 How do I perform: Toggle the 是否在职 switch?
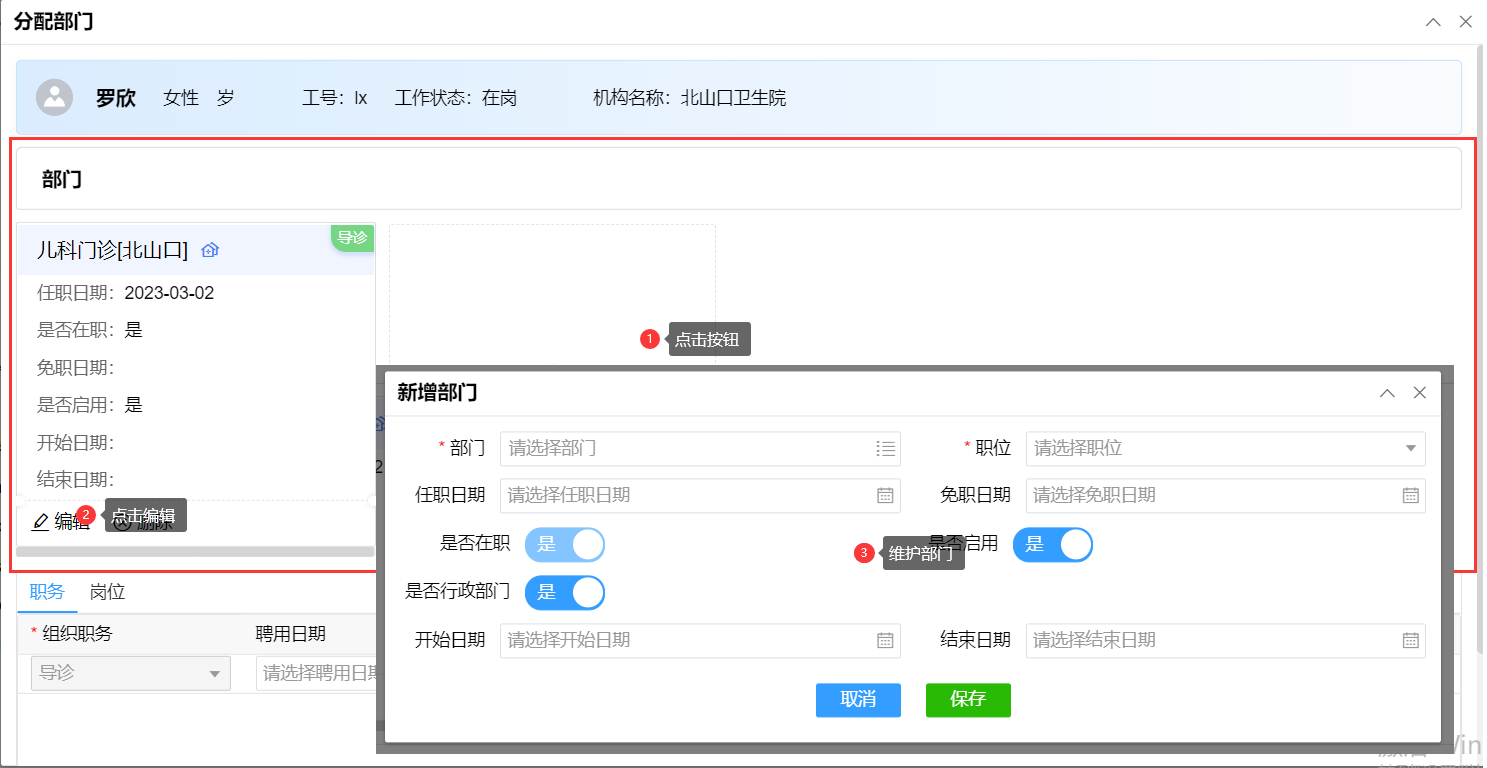point(565,545)
